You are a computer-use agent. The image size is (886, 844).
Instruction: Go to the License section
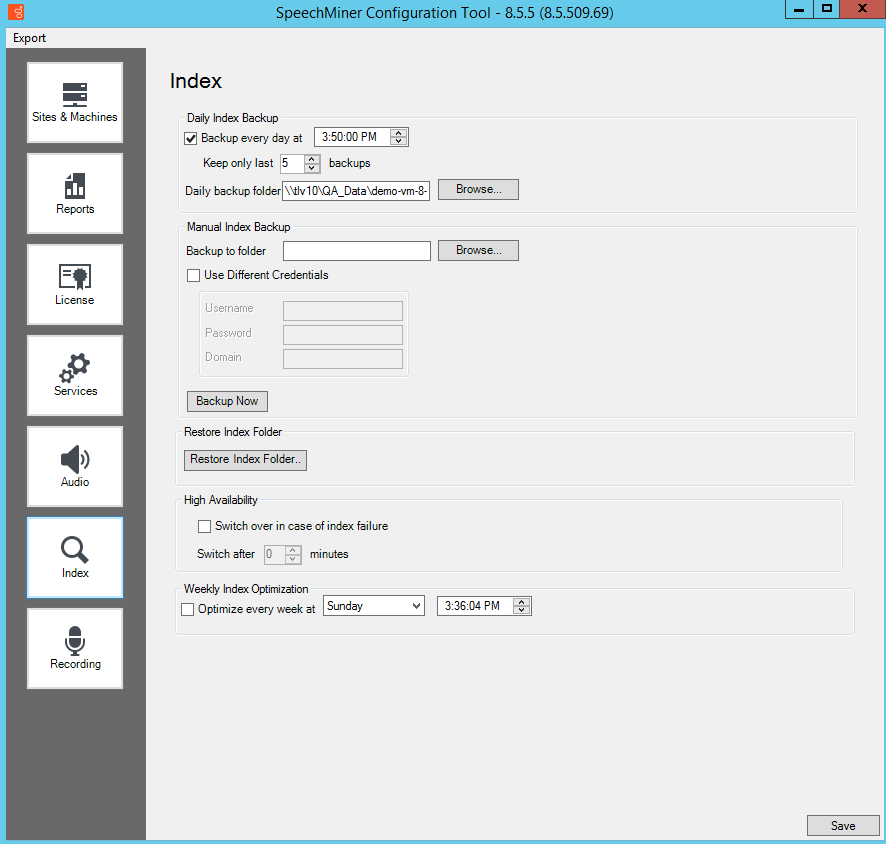(x=75, y=284)
